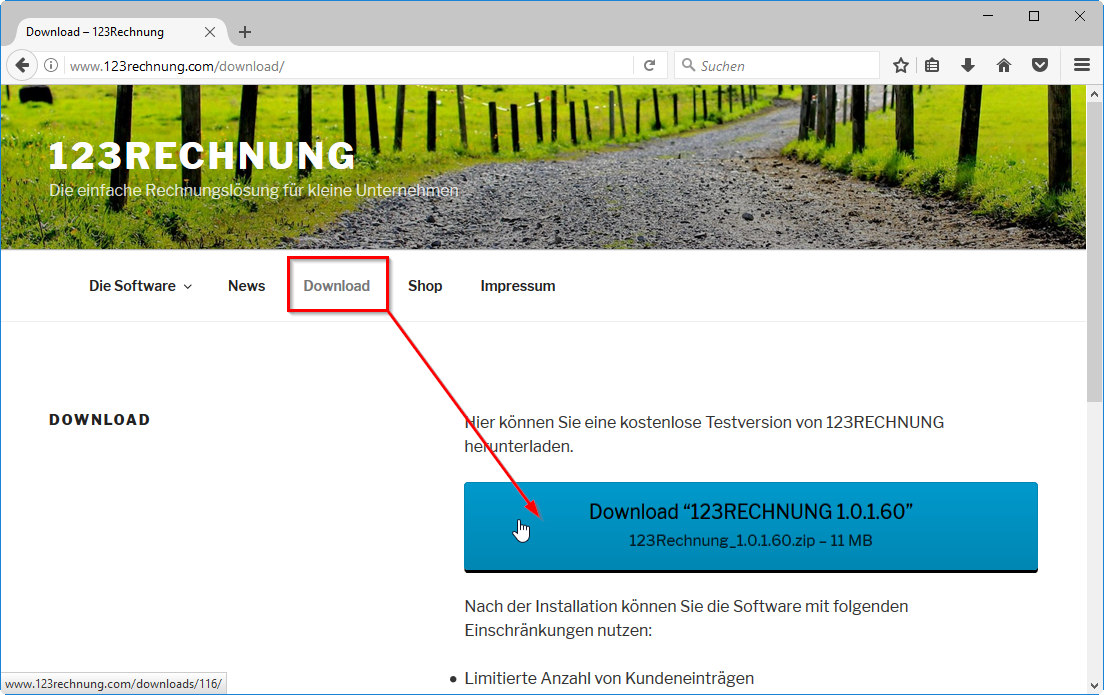Open a new tab with plus button
This screenshot has height=695, width=1104.
[x=245, y=32]
